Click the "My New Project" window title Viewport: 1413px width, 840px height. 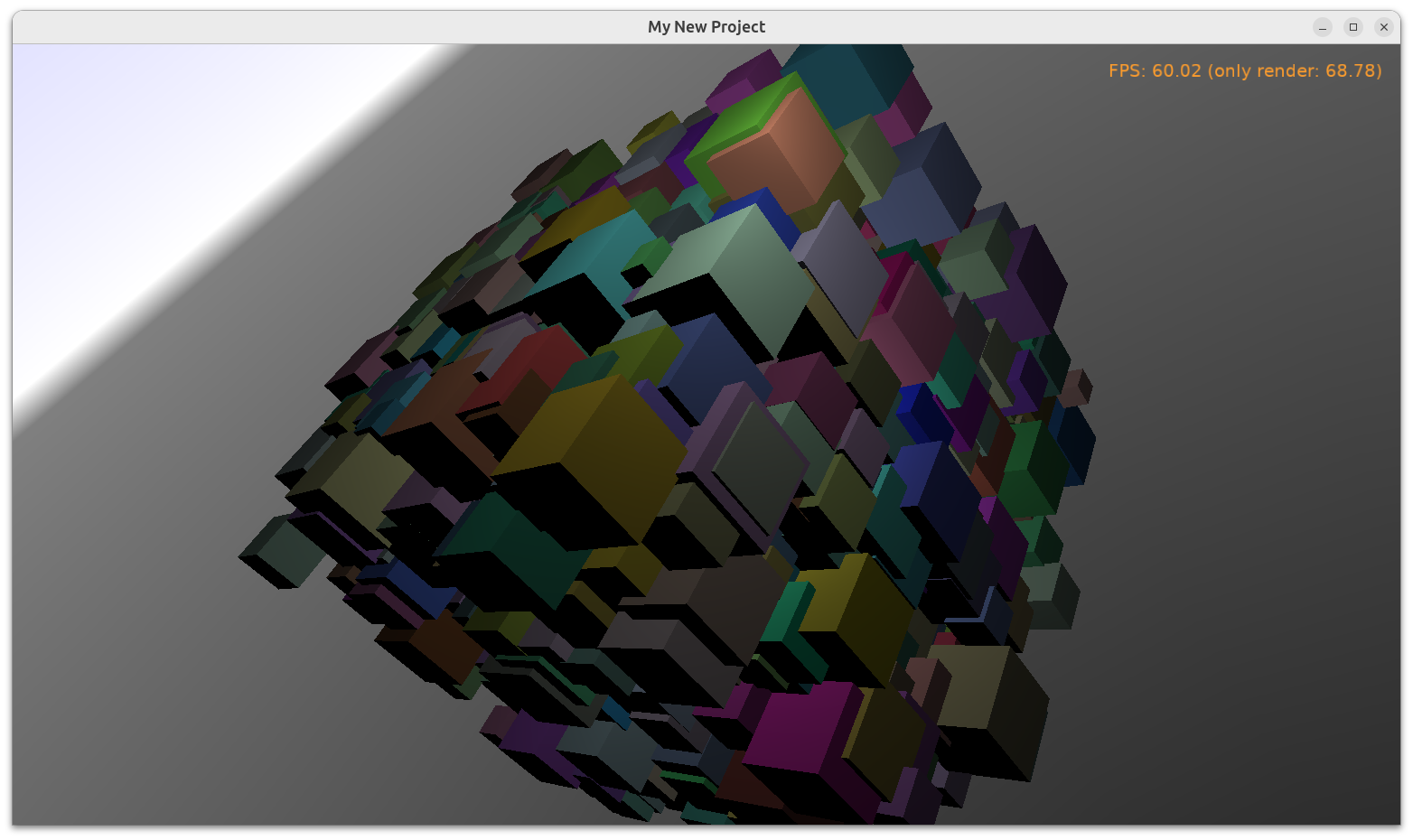point(706,27)
